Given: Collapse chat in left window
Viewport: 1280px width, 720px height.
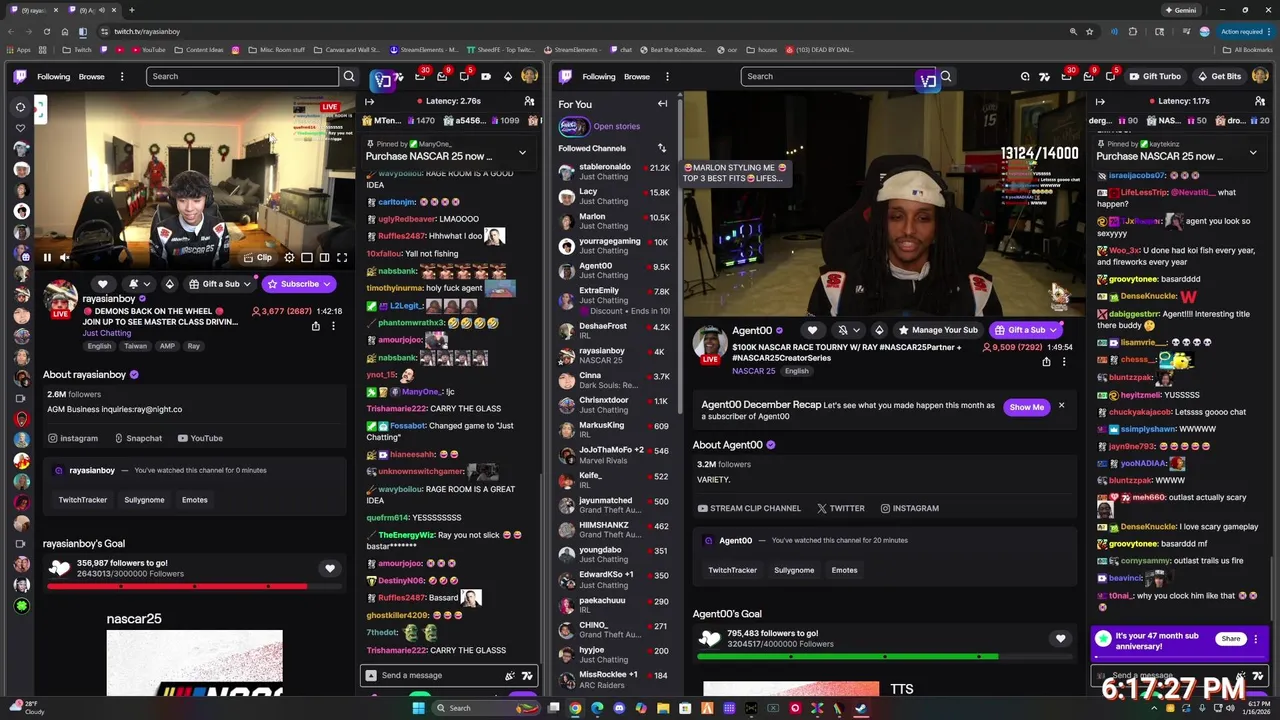Looking at the screenshot, I should coord(370,101).
